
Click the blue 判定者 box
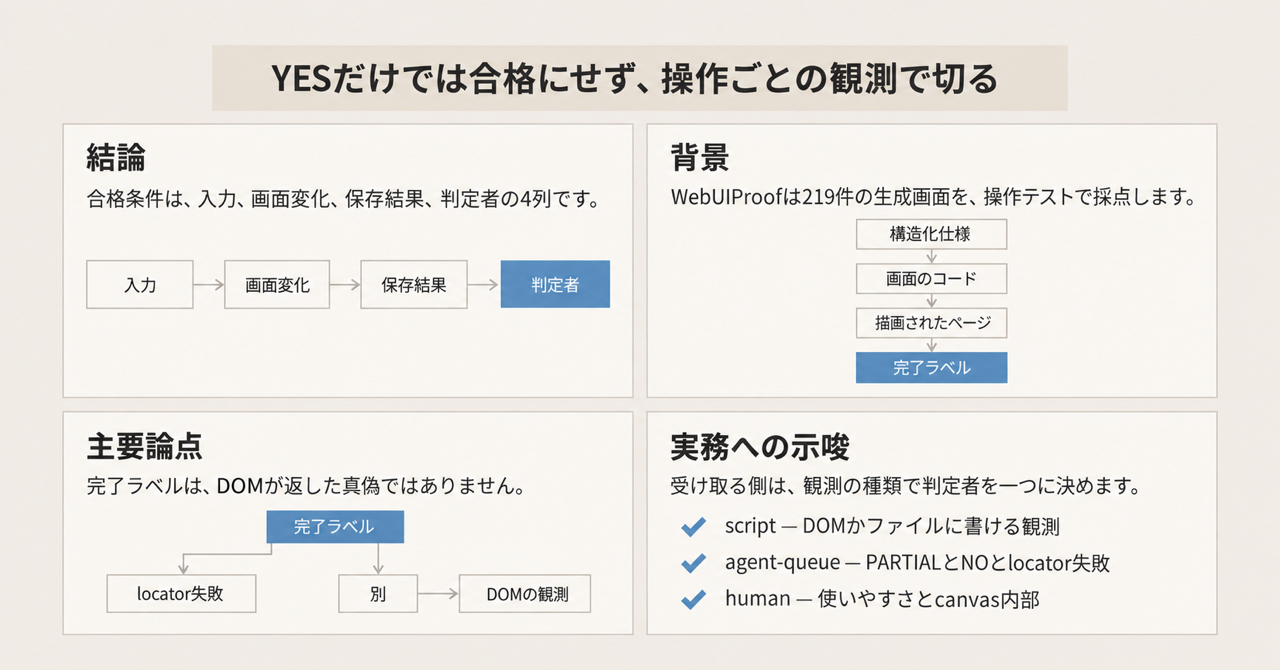(x=555, y=285)
